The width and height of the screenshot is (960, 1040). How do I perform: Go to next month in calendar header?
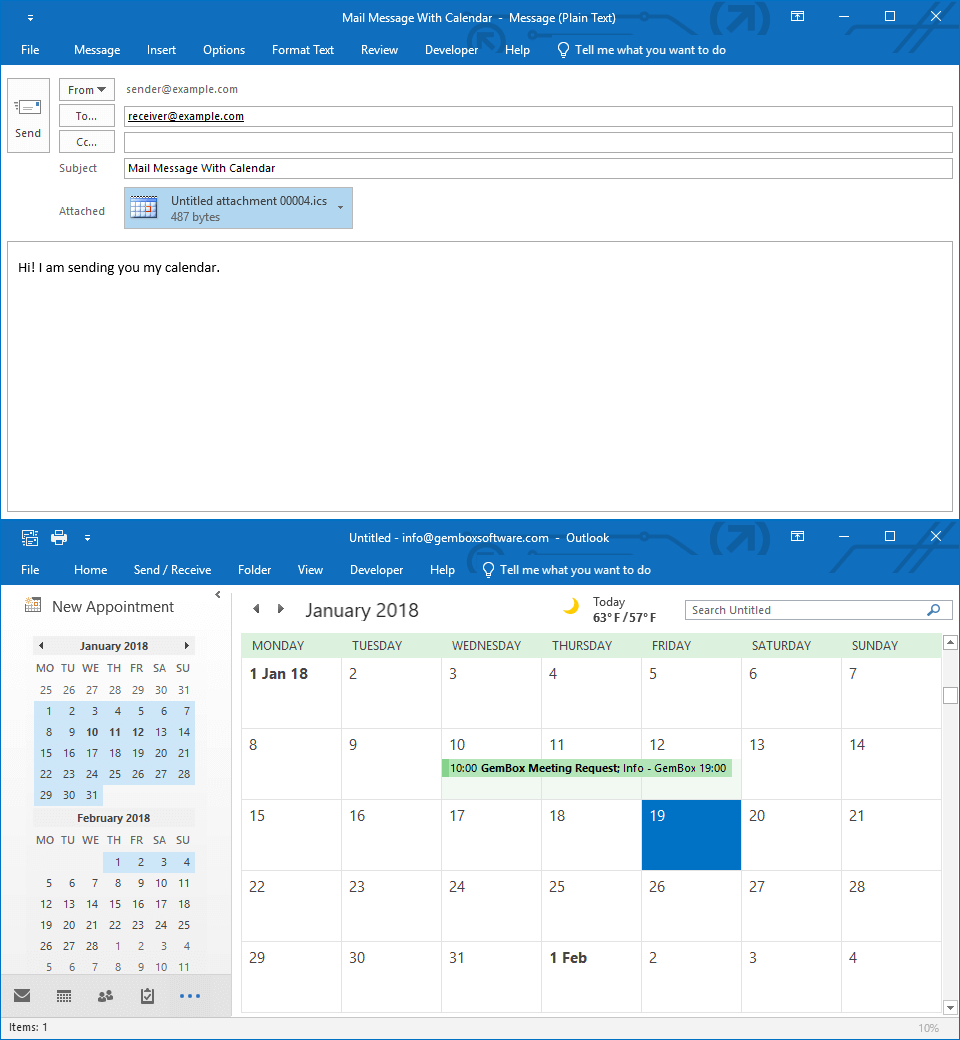pyautogui.click(x=281, y=609)
